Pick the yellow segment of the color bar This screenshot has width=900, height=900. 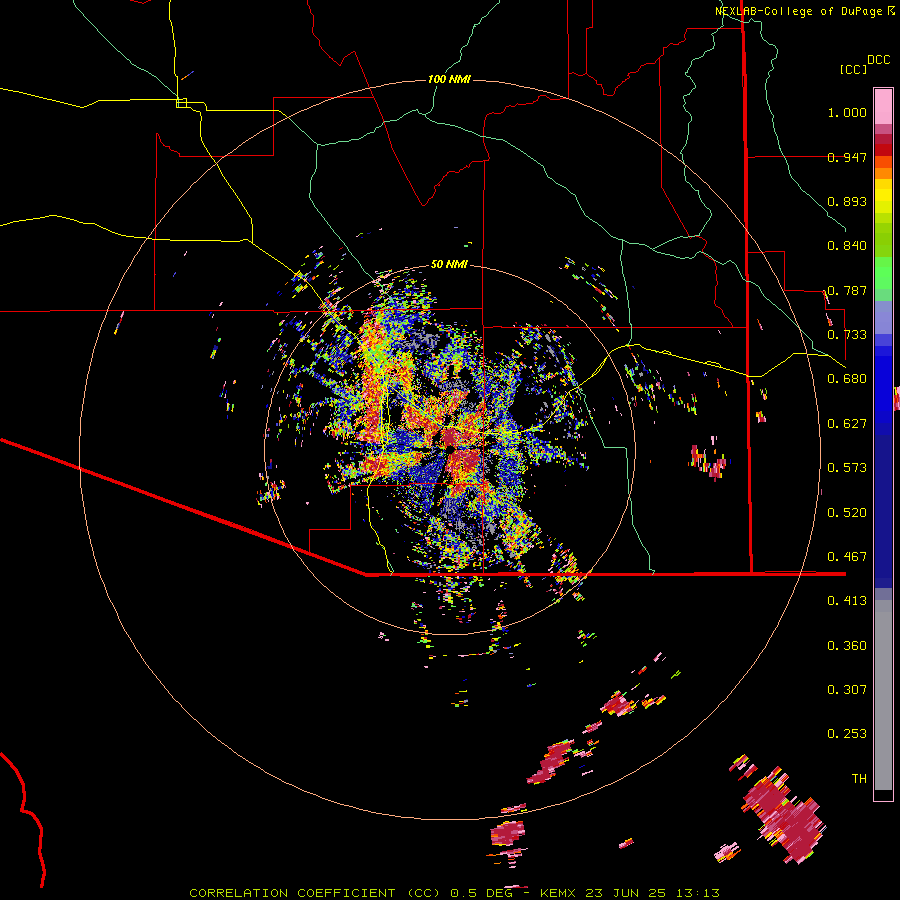pos(883,196)
